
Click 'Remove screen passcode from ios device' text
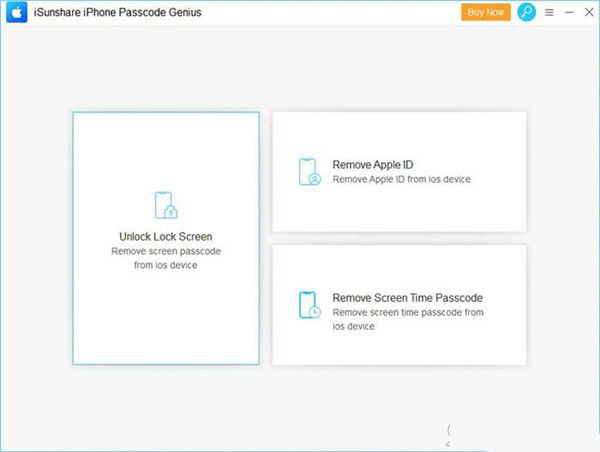[166, 258]
